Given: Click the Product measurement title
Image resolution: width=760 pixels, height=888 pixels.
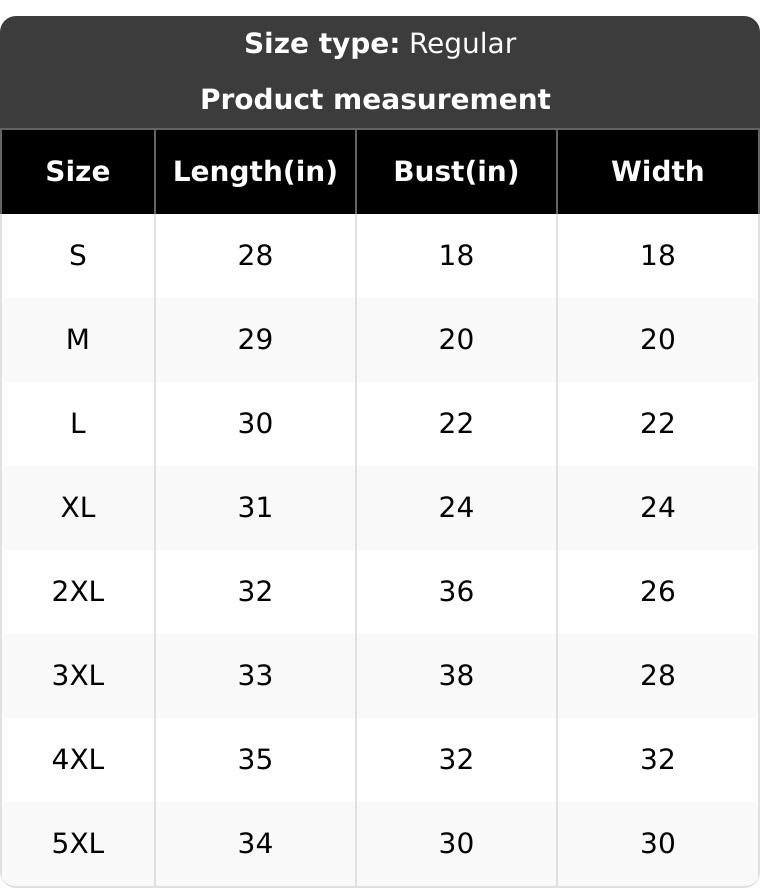Looking at the screenshot, I should tap(375, 100).
